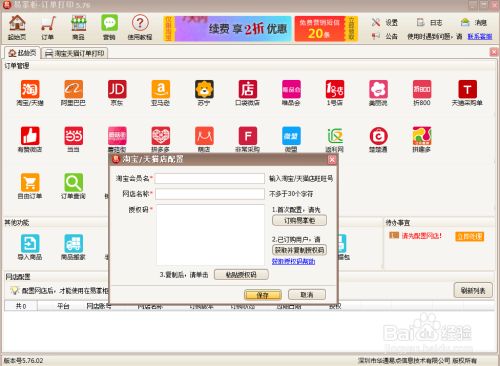This screenshot has height=366, width=500.
Task: Click the 联系客服 support link
Action: click(480, 36)
